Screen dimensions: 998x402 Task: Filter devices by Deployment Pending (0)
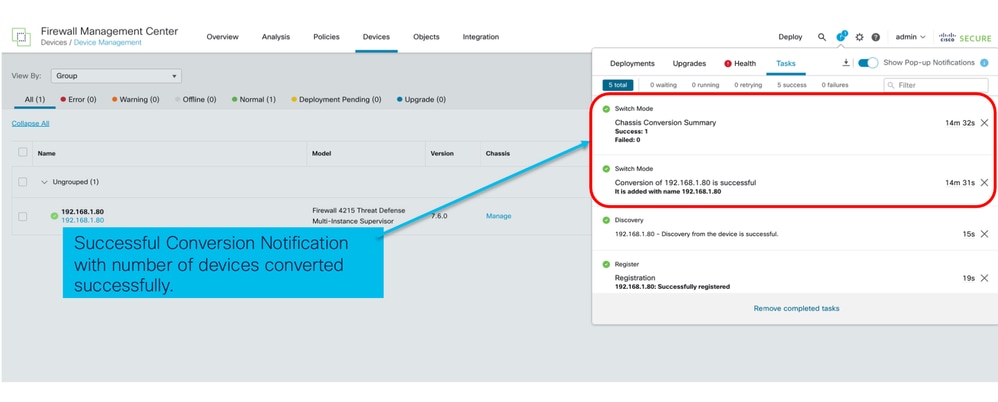(x=336, y=99)
